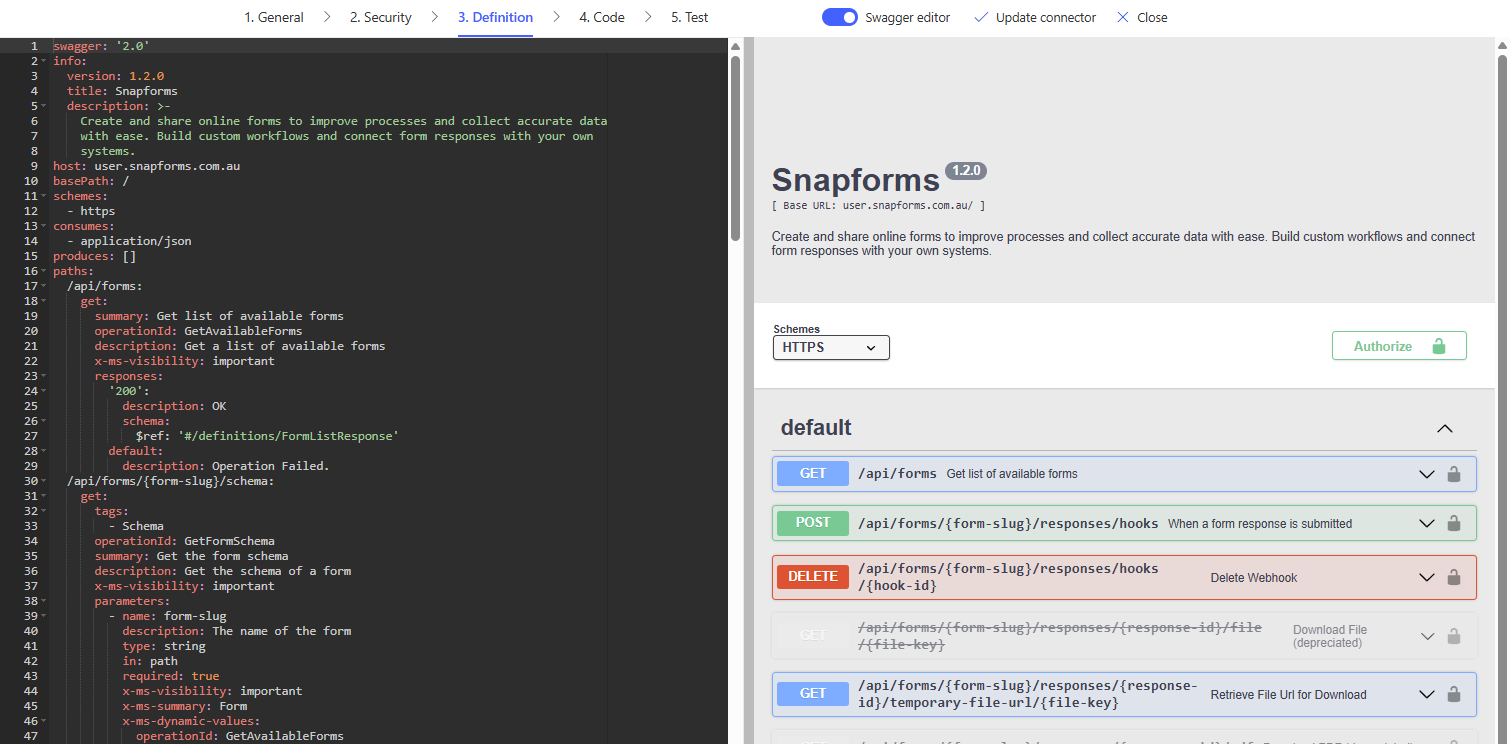Go to the 1. General step
Viewport: 1510px width, 744px height.
tap(274, 17)
